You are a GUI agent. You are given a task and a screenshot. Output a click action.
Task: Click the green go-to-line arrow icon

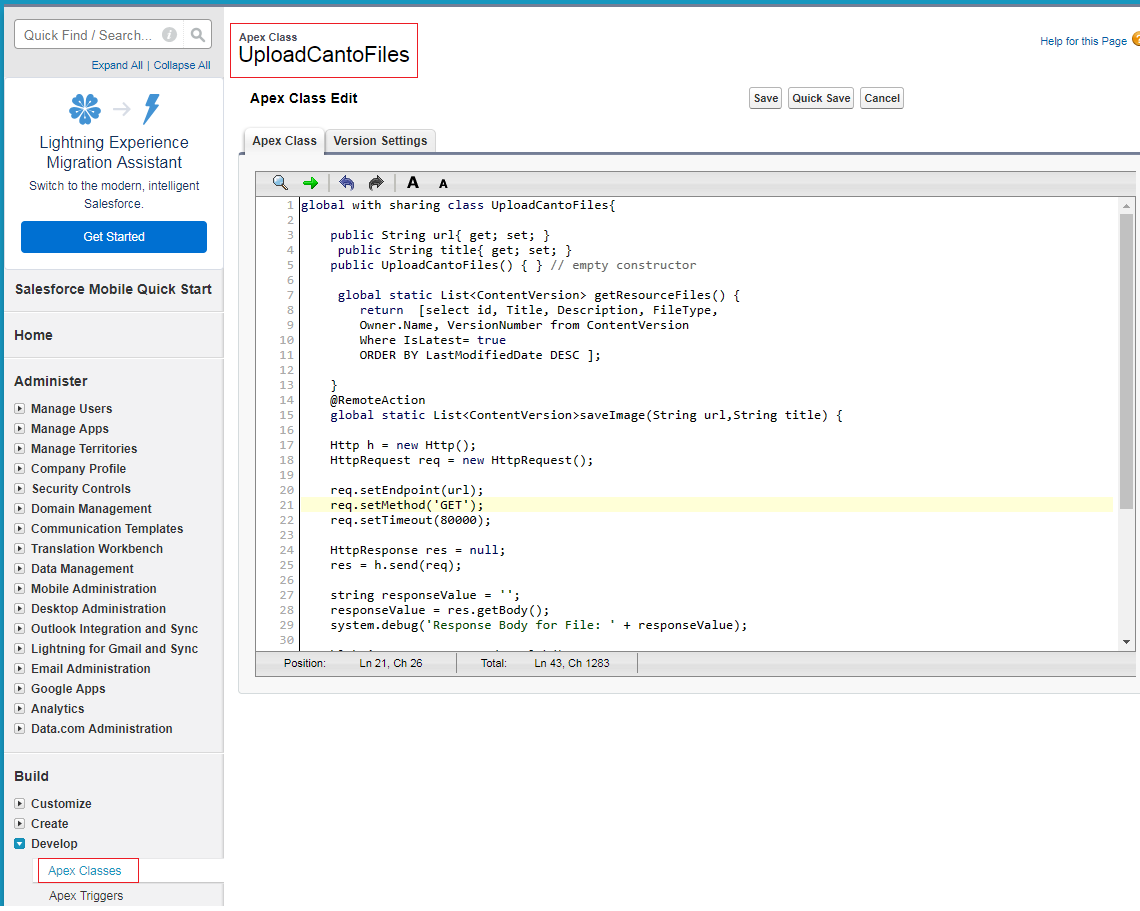tap(310, 183)
